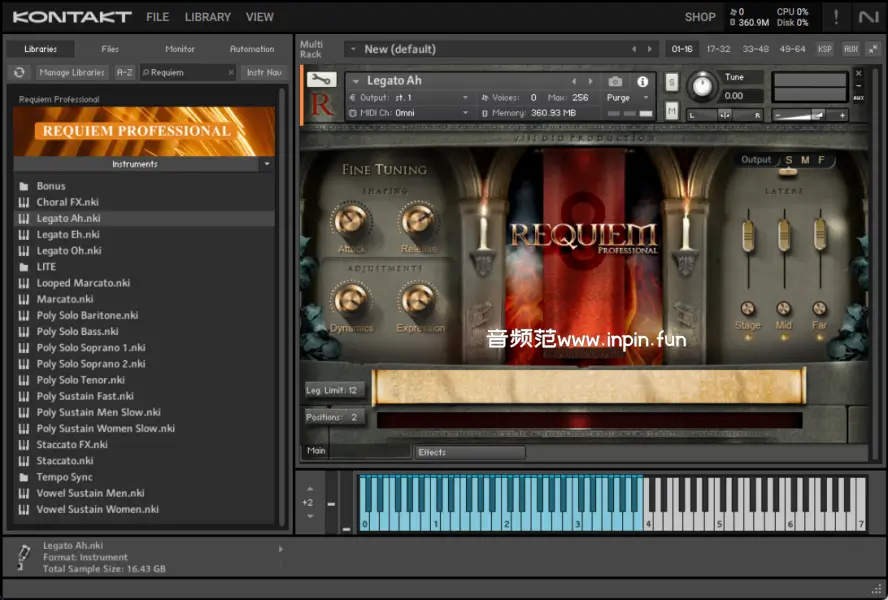The image size is (888, 600).
Task: Switch to the Files browser tab
Action: 110,49
